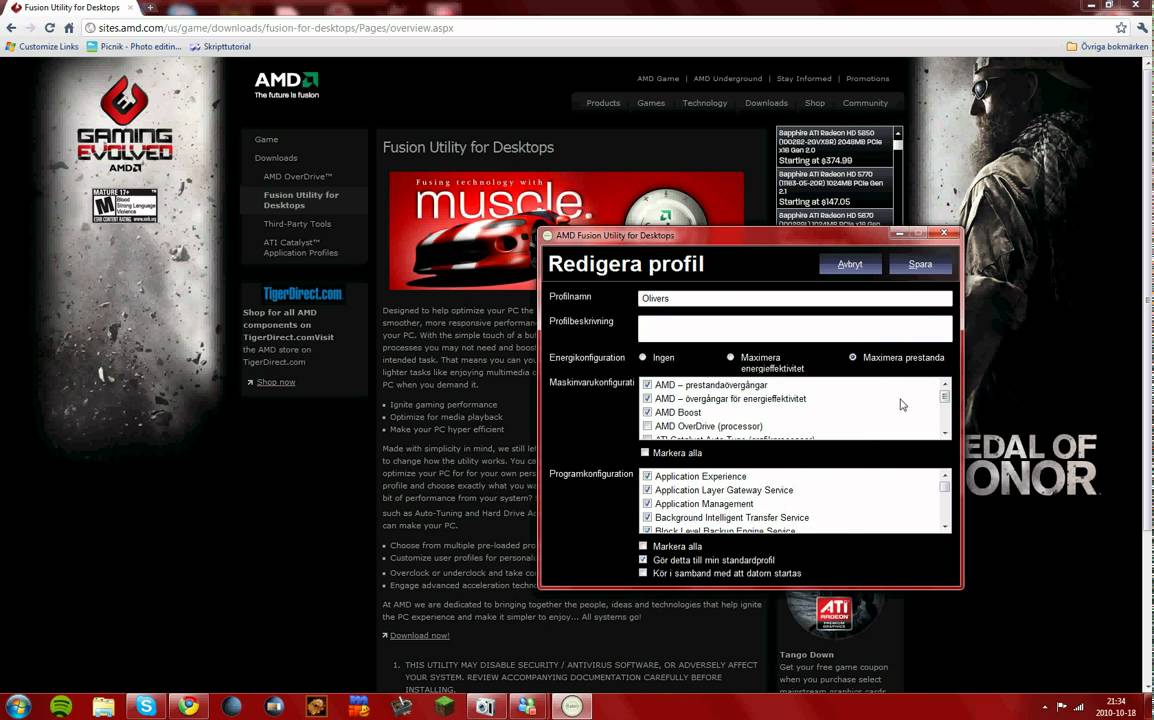Reload the page in Chrome

pyautogui.click(x=49, y=28)
